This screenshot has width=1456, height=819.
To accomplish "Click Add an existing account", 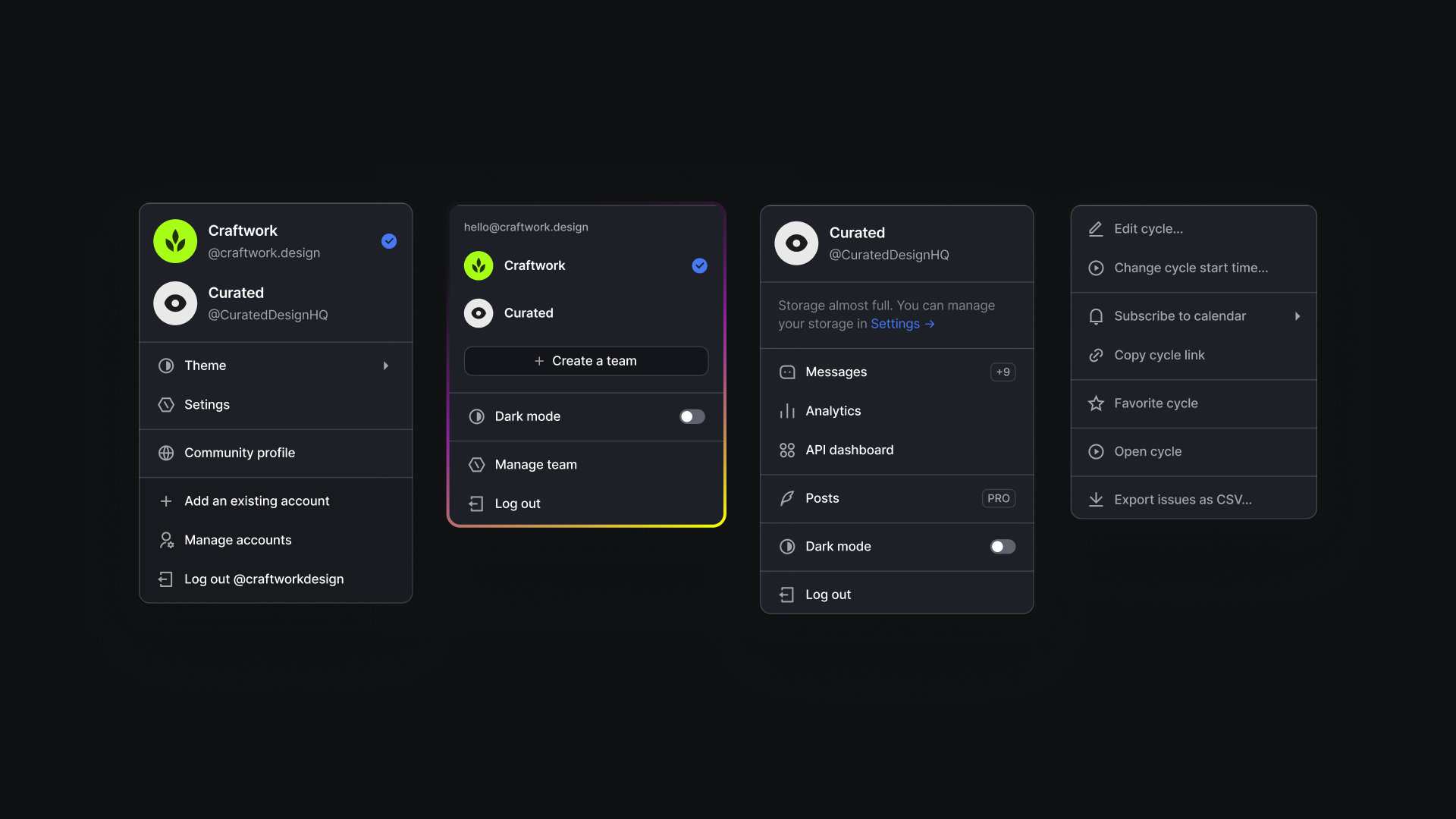I will click(276, 501).
